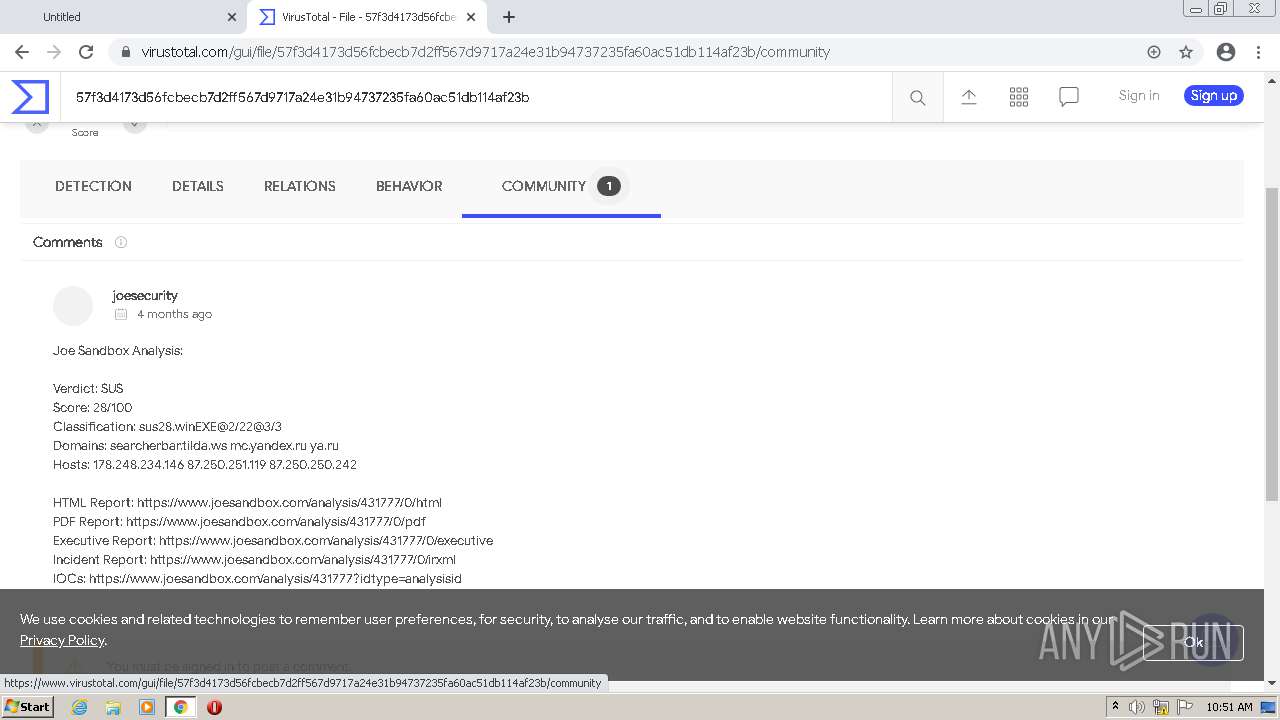The image size is (1280, 720).
Task: Click PDF Report joesandbox URL
Action: (276, 522)
